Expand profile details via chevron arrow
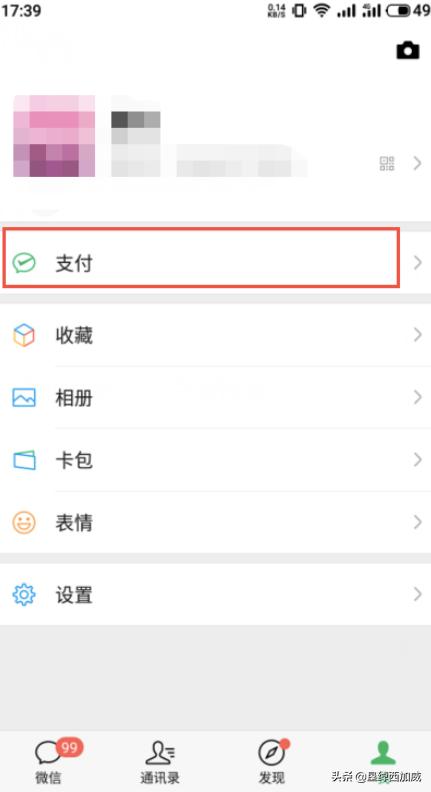The width and height of the screenshot is (431, 792). click(417, 163)
